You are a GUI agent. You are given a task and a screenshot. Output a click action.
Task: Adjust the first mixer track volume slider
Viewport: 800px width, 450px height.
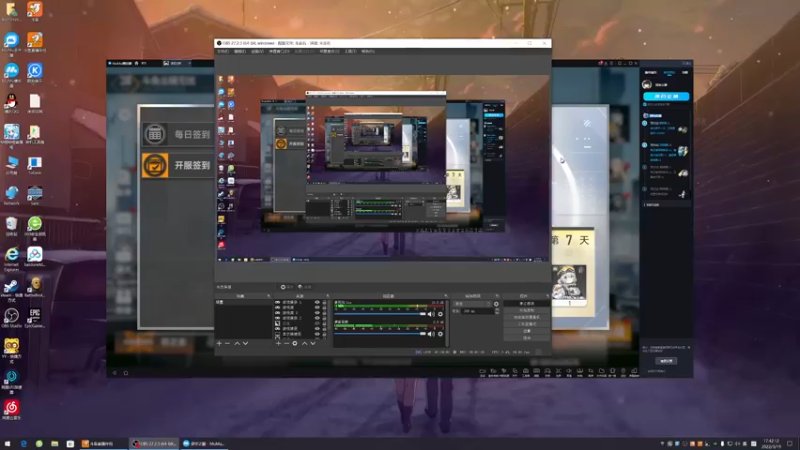click(x=380, y=314)
